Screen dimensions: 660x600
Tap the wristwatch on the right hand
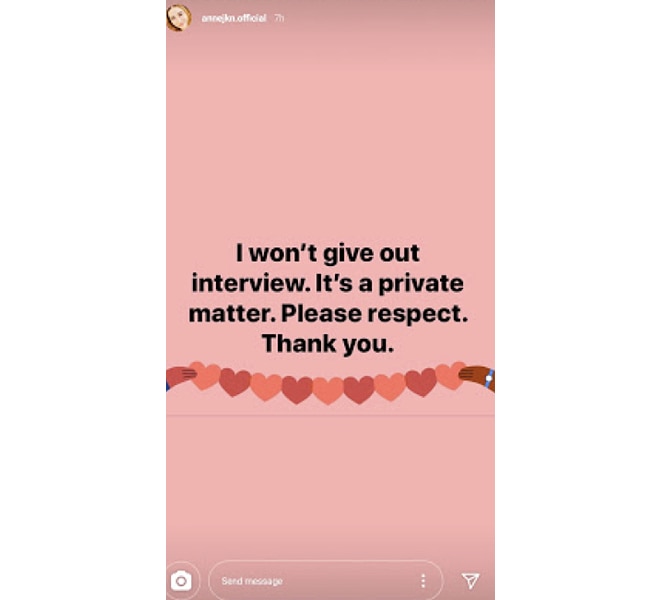pyautogui.click(x=489, y=379)
